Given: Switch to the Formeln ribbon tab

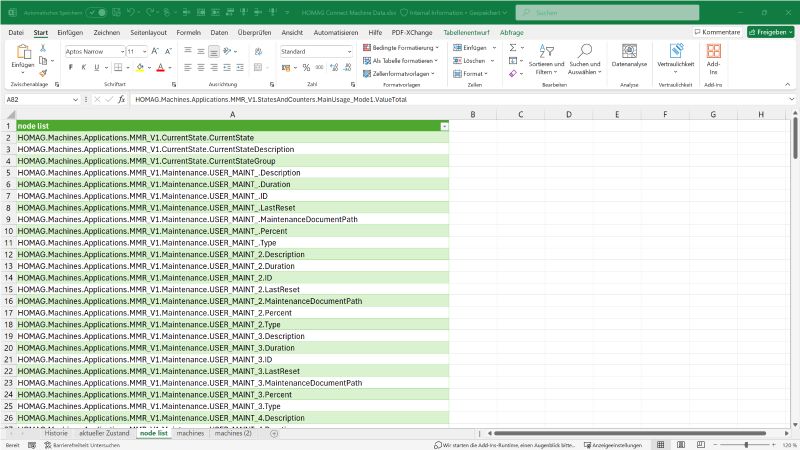Looking at the screenshot, I should tap(188, 32).
